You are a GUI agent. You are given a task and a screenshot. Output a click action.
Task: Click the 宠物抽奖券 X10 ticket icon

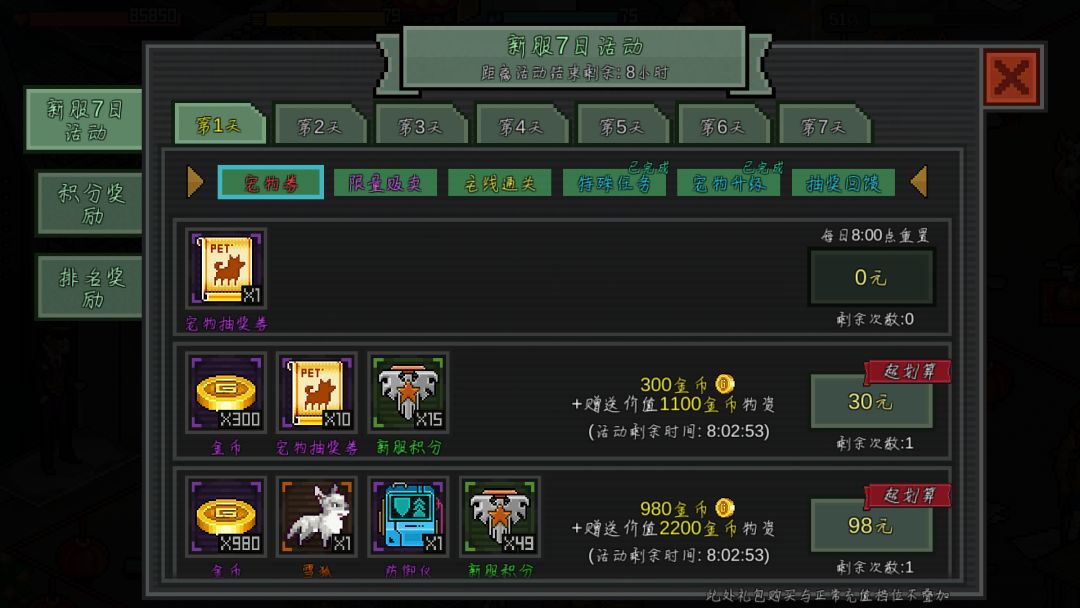point(318,392)
